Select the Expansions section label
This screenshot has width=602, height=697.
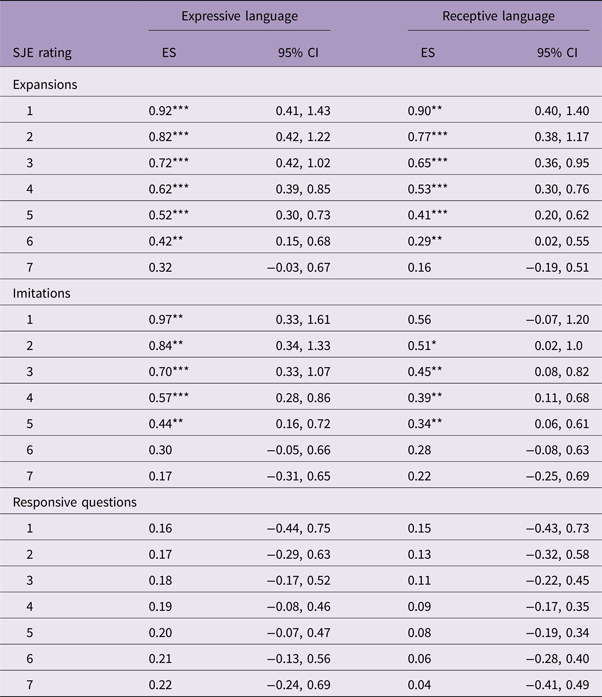(45, 85)
